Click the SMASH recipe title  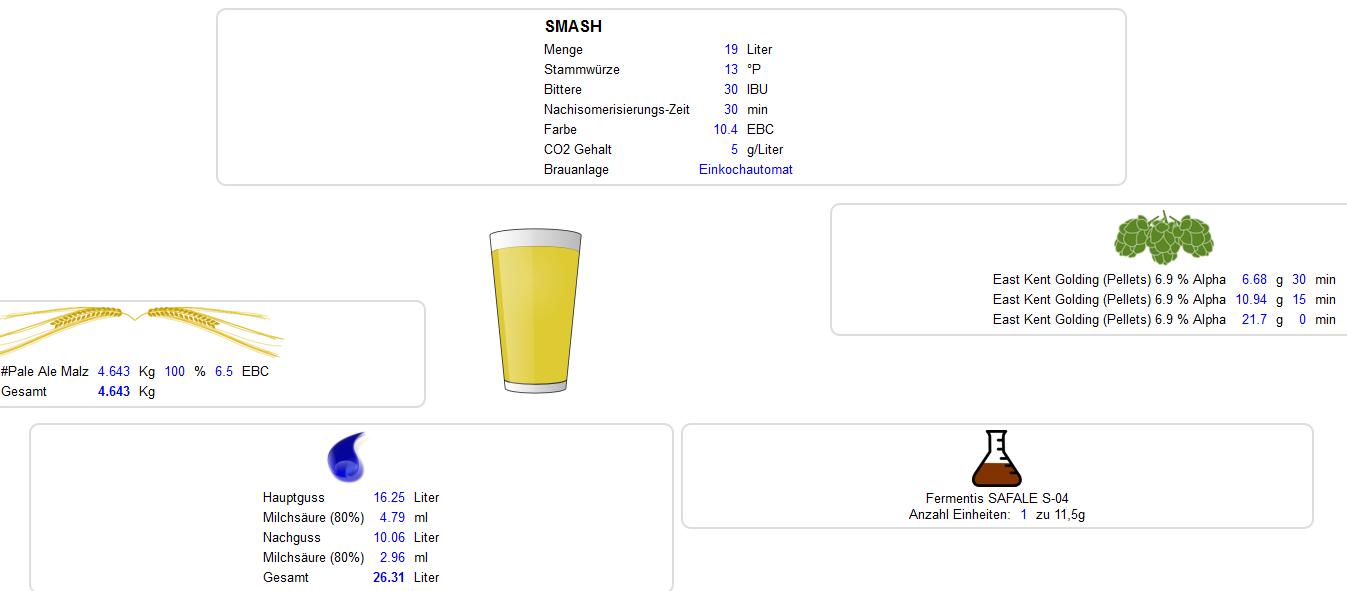pos(573,27)
